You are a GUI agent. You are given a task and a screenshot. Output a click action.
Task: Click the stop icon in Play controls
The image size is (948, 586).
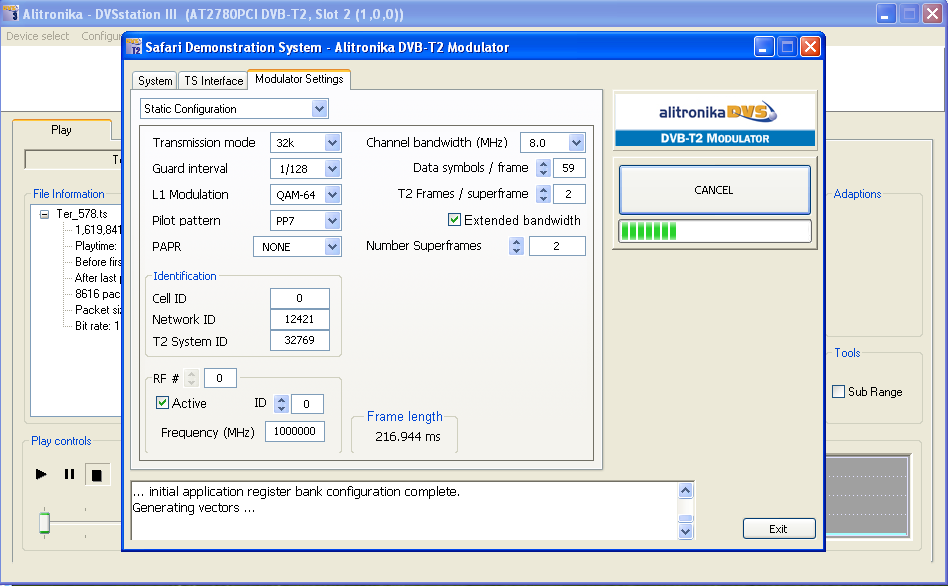[97, 475]
